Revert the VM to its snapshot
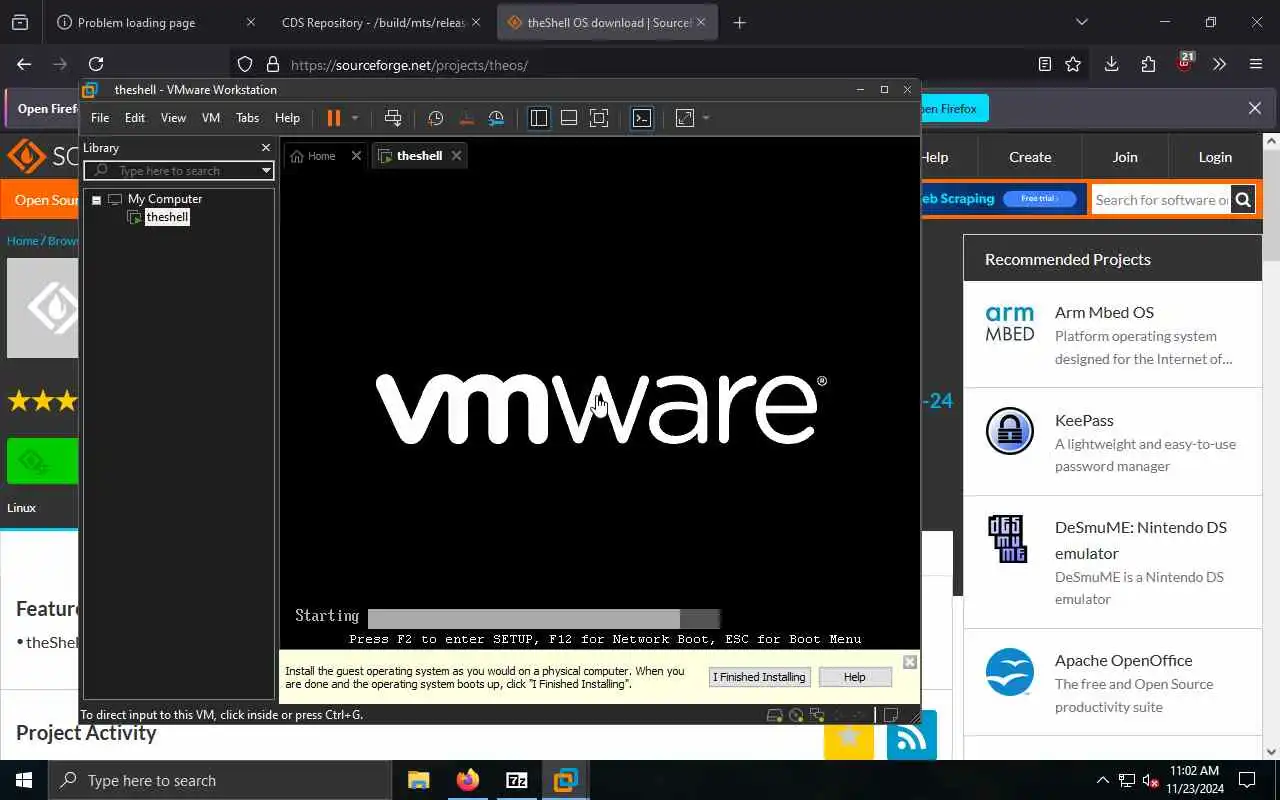The image size is (1280, 800). (x=466, y=118)
